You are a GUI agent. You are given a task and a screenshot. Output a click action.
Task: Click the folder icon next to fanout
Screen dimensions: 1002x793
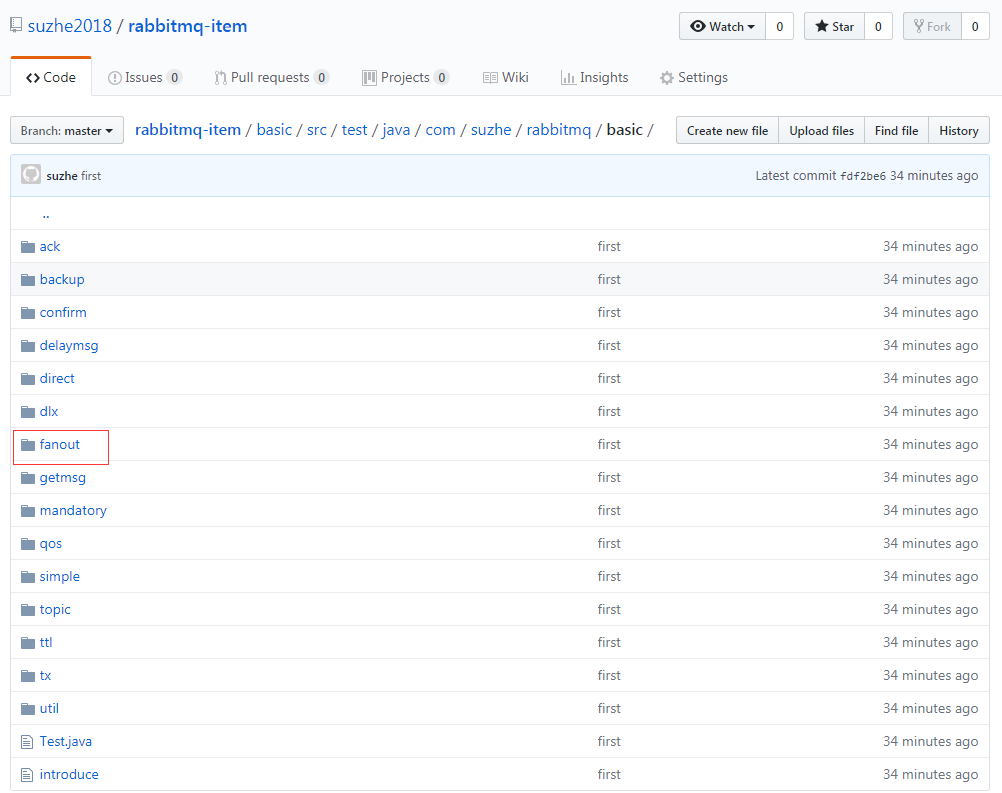27,445
